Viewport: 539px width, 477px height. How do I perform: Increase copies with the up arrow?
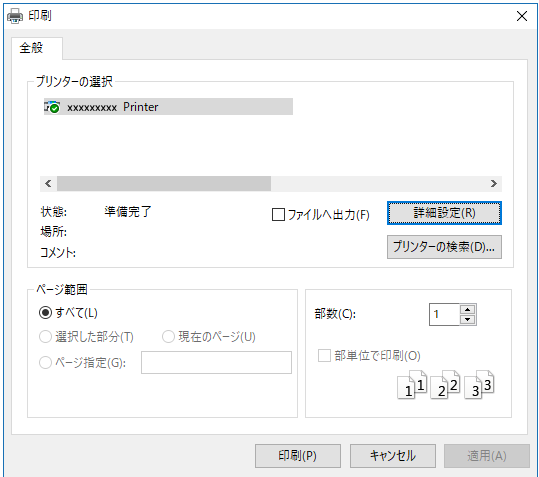point(467,309)
